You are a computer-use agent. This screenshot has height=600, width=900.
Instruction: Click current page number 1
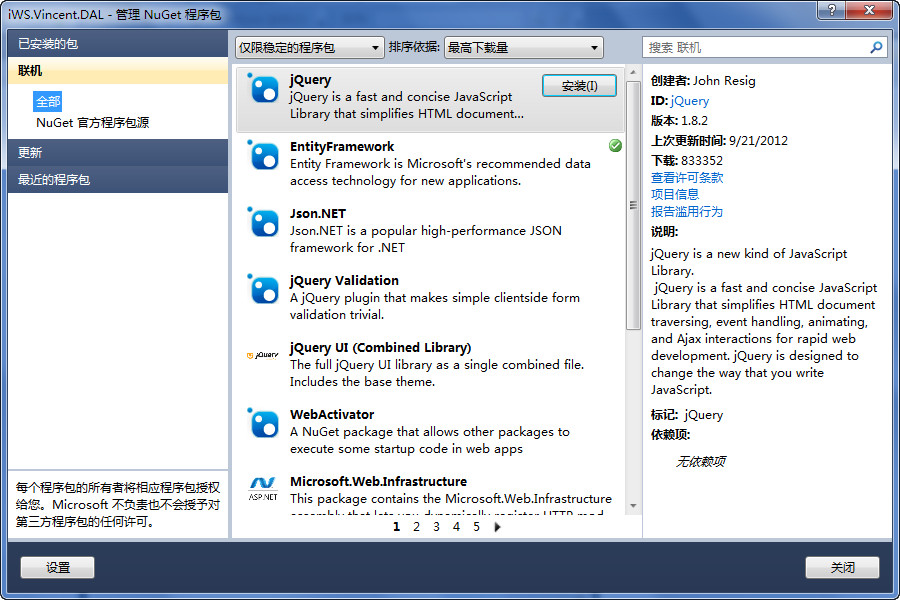point(396,527)
